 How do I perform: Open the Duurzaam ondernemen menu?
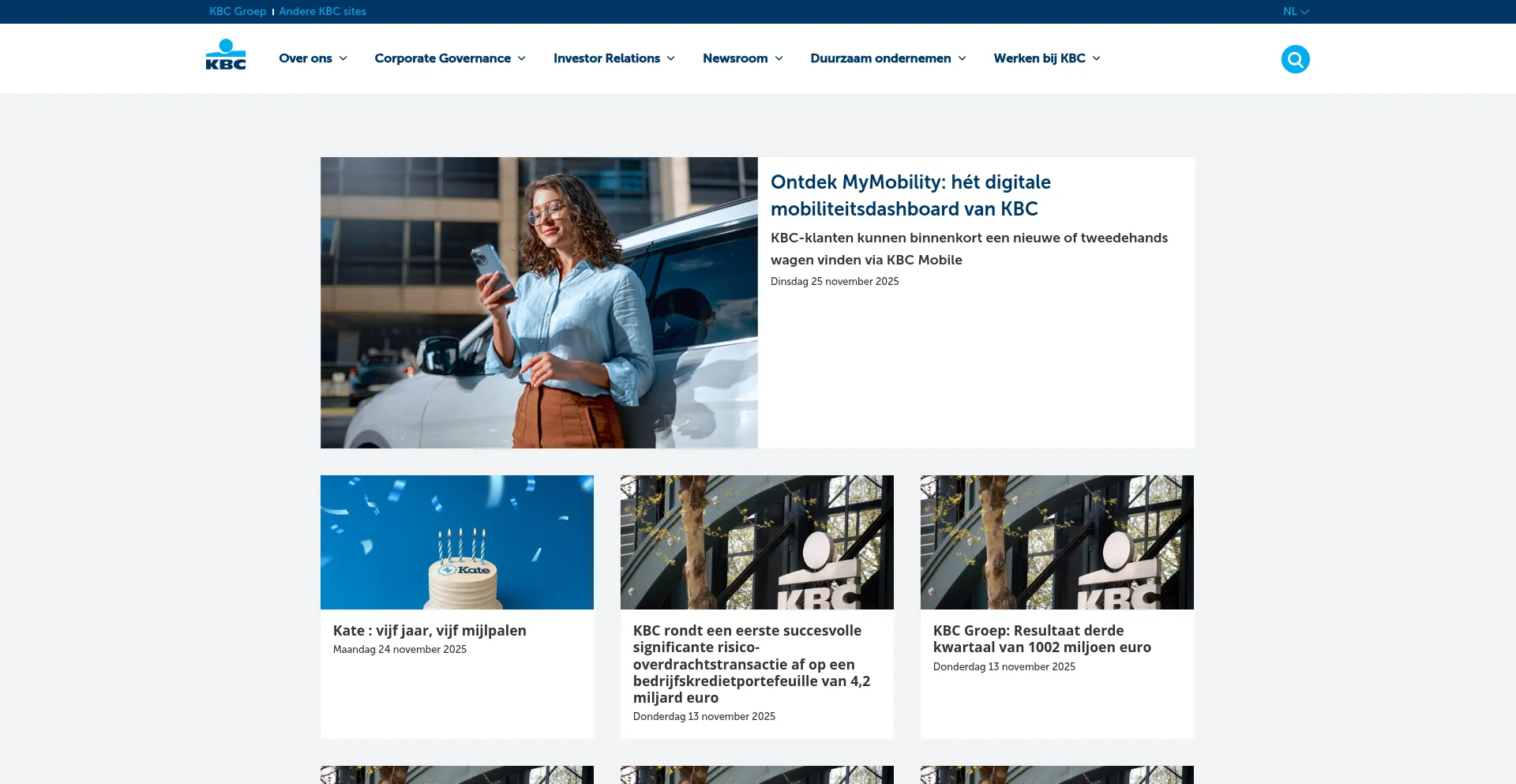(887, 58)
